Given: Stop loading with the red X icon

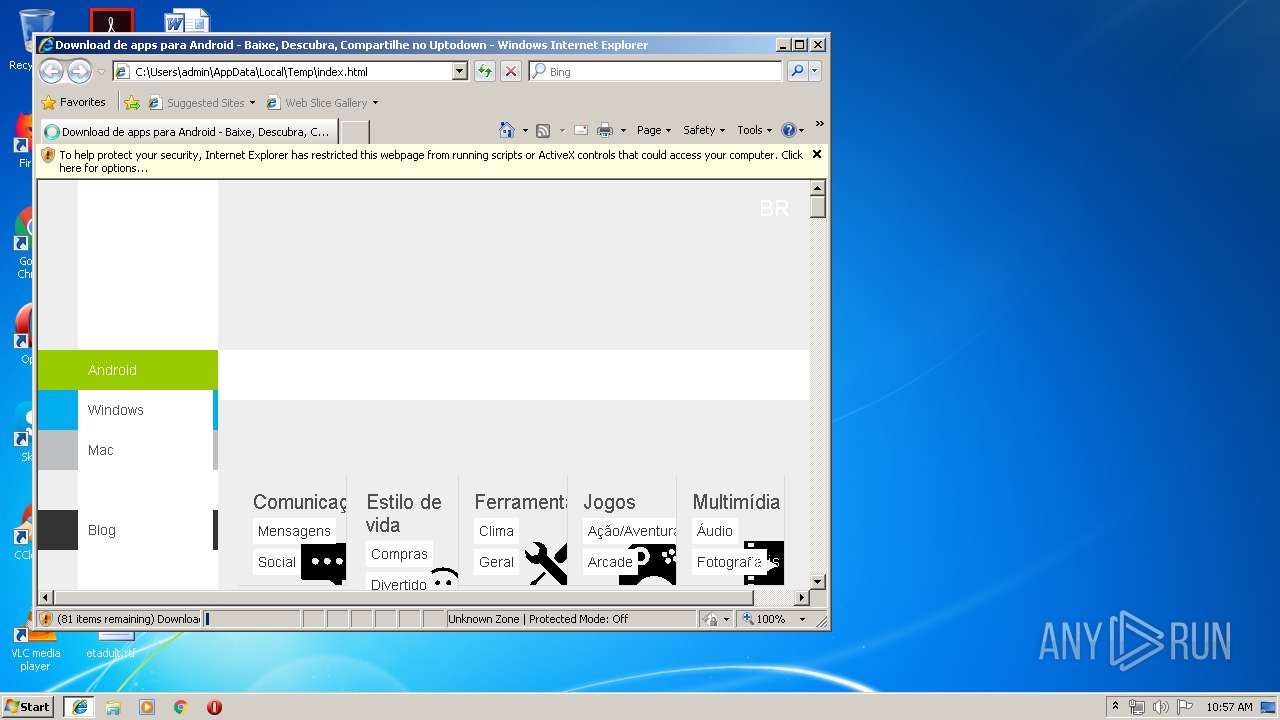Looking at the screenshot, I should [x=511, y=71].
